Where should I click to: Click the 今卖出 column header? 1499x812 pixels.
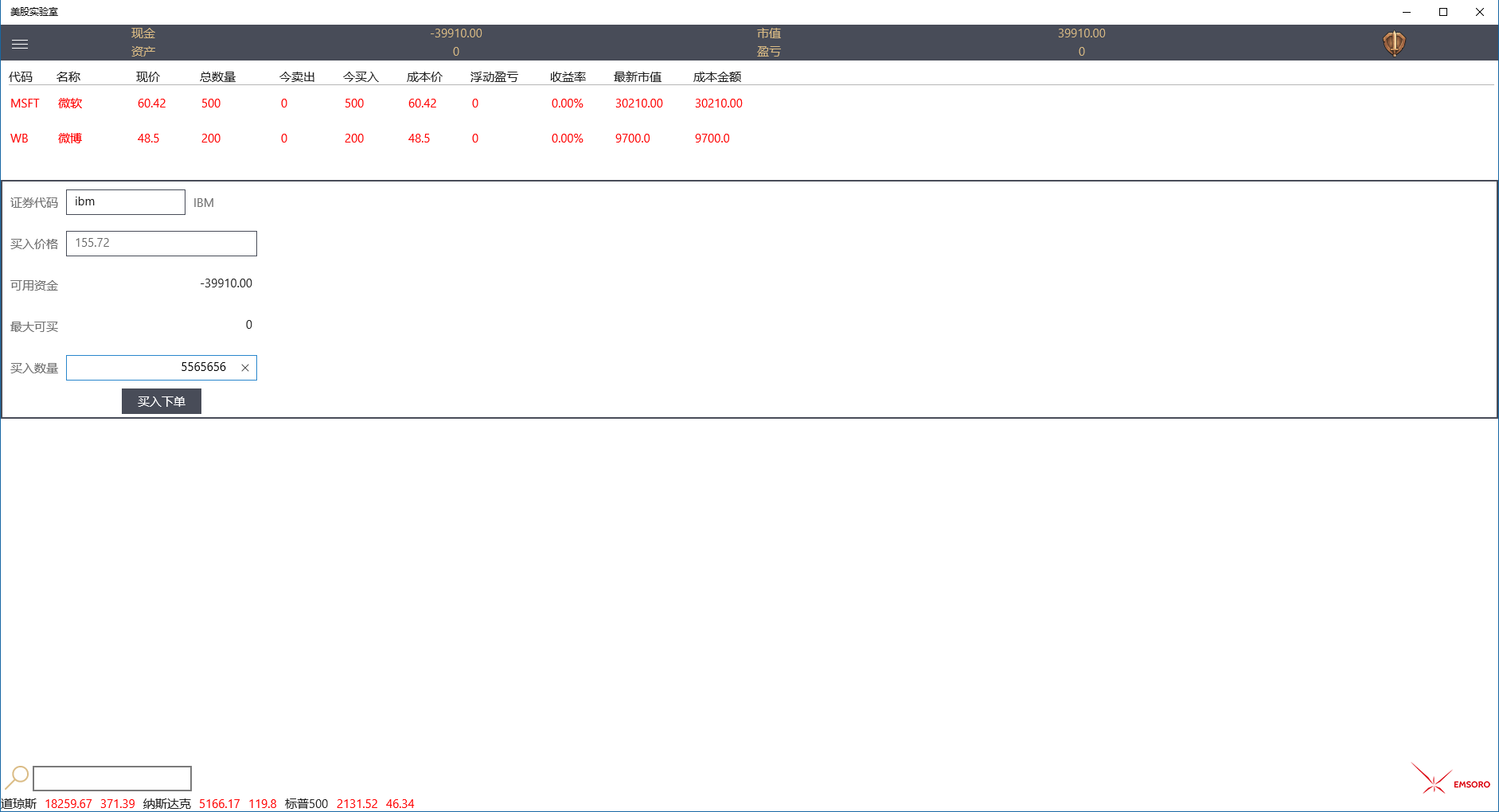(x=298, y=77)
